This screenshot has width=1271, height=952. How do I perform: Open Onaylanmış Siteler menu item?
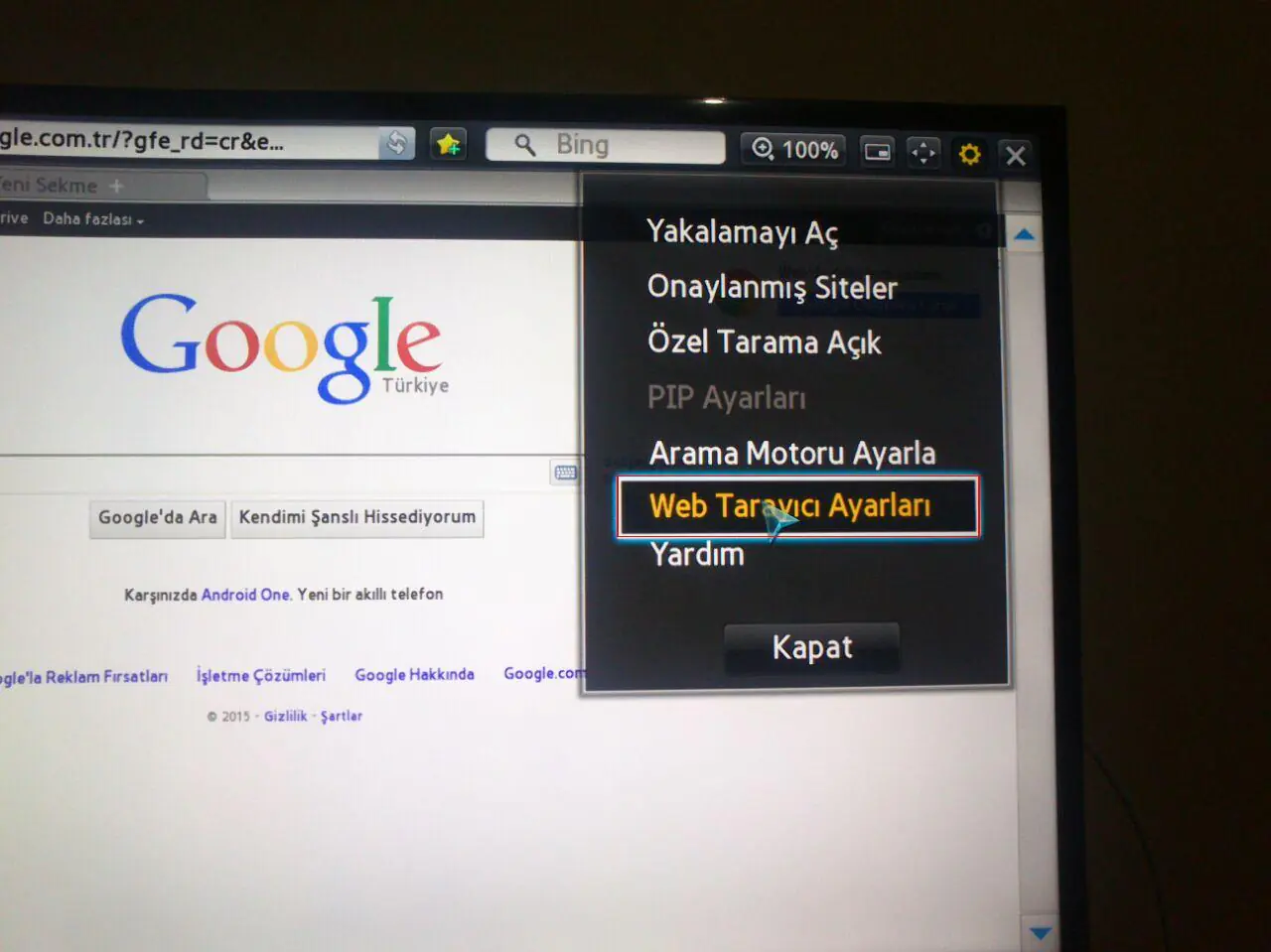pyautogui.click(x=773, y=287)
